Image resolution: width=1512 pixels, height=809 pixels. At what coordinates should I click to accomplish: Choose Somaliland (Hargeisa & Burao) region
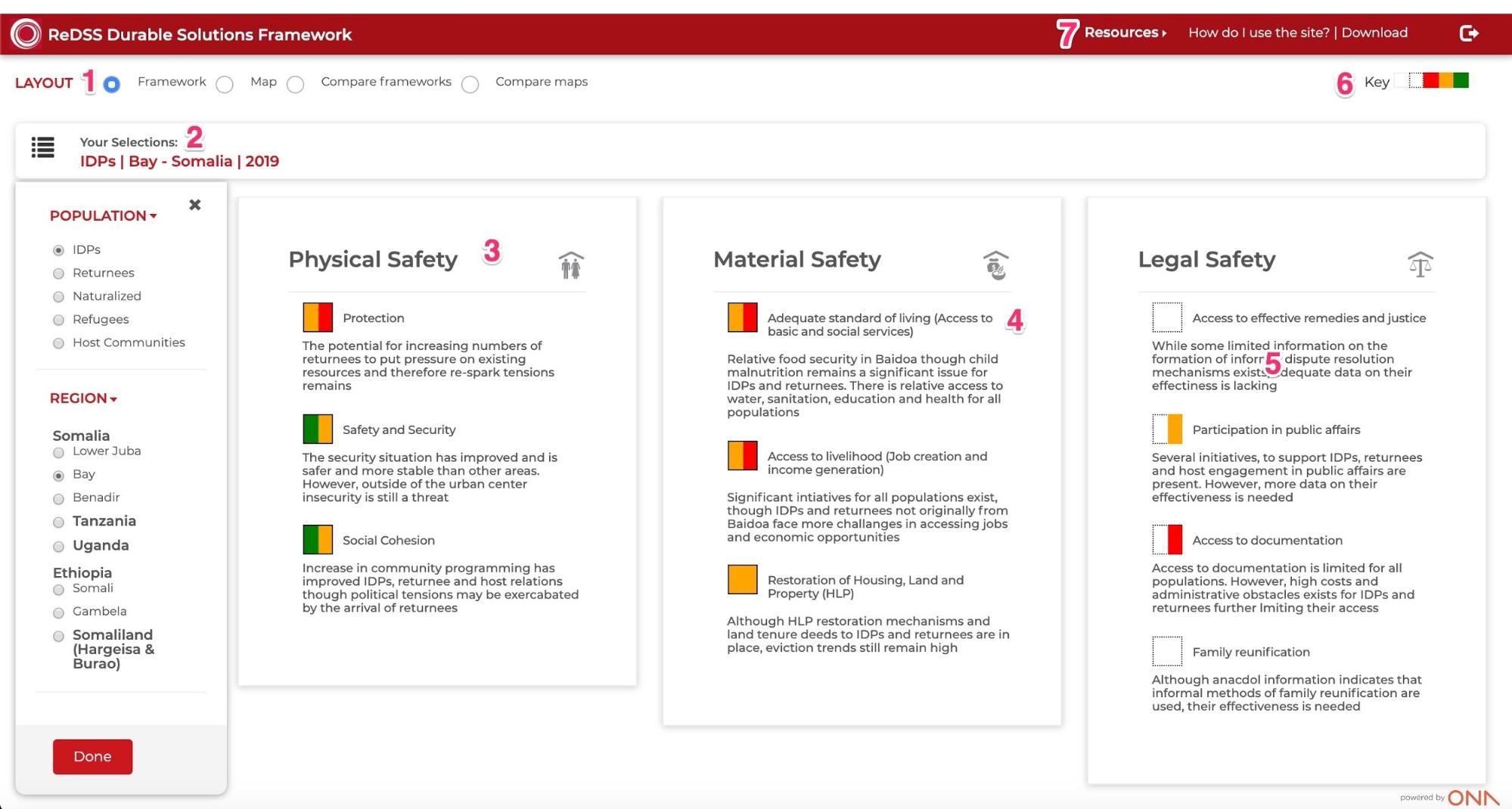[58, 637]
